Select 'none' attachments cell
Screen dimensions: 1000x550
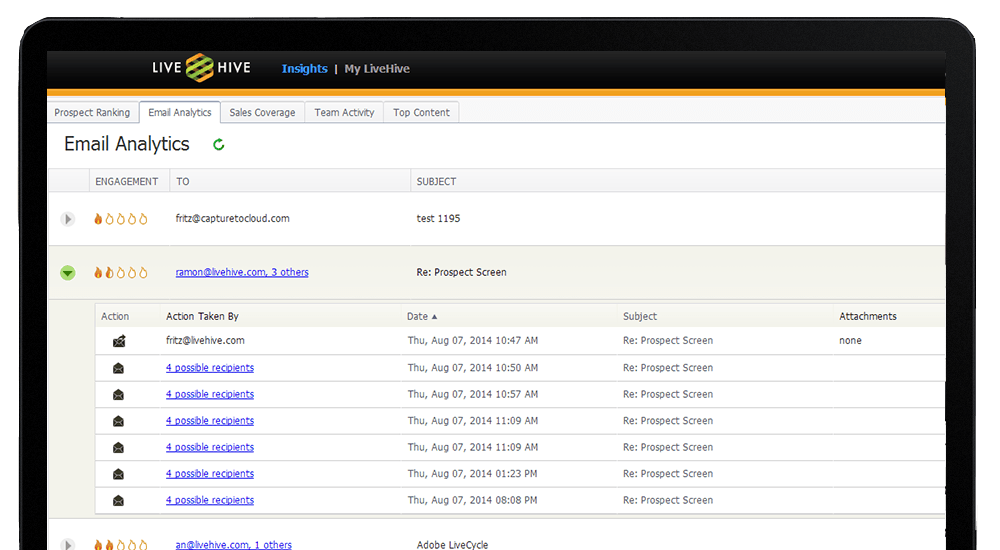(x=850, y=341)
